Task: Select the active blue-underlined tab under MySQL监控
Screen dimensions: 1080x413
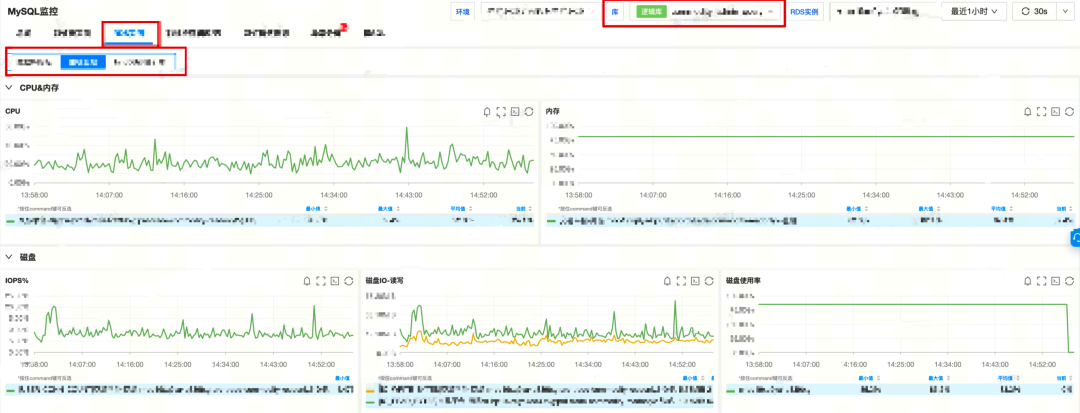Action: point(130,32)
